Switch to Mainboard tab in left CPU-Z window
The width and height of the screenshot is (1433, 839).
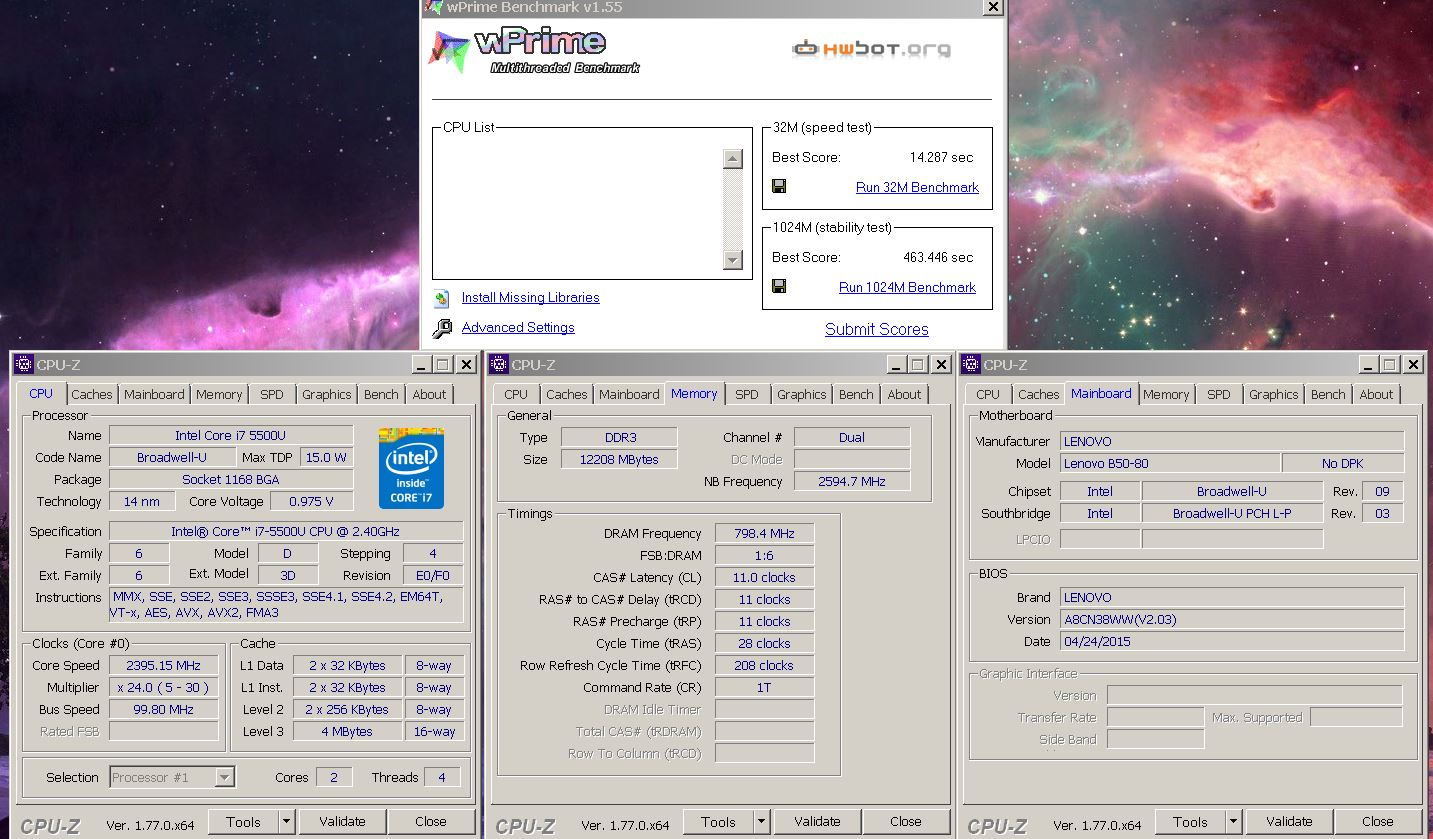[154, 394]
